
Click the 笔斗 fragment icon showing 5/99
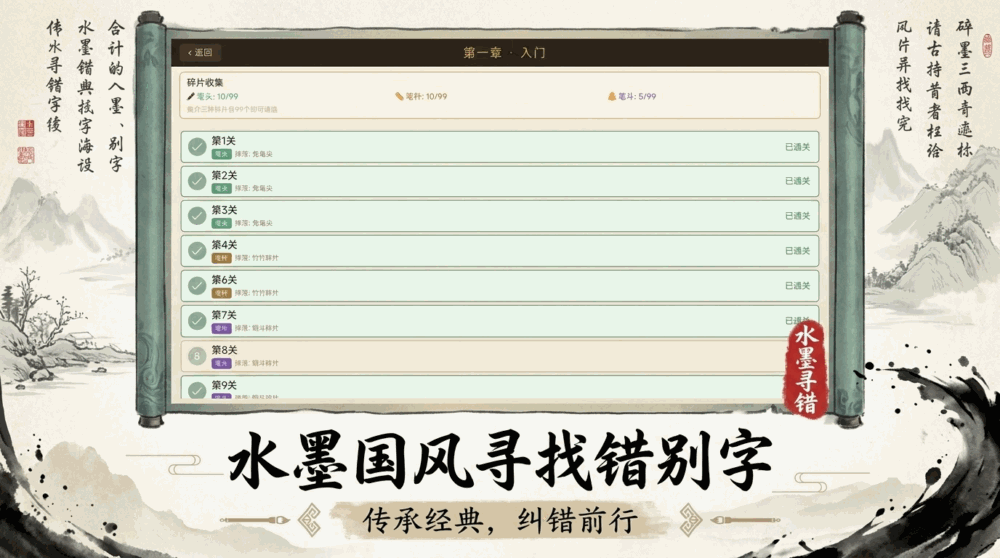click(x=612, y=96)
